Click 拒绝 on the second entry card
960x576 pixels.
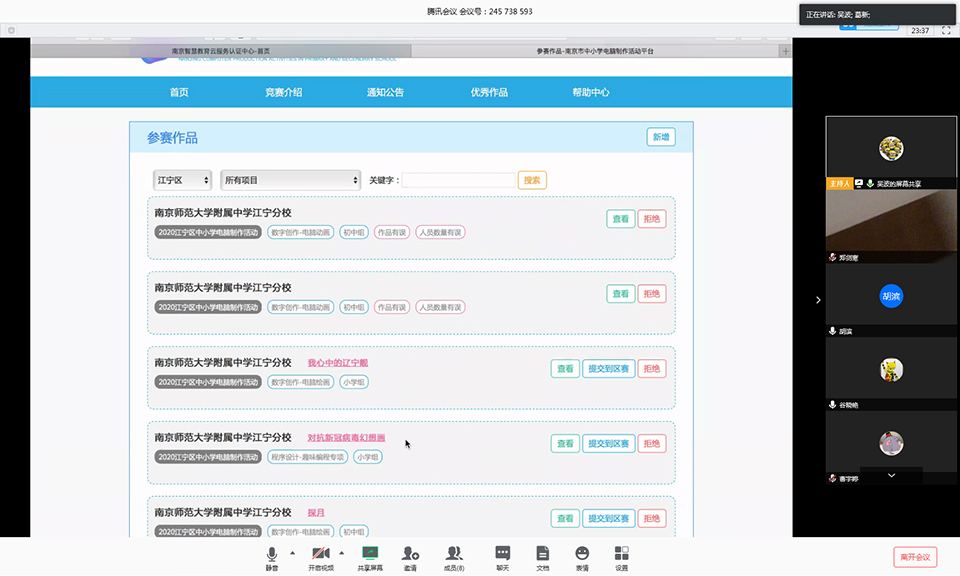(652, 294)
